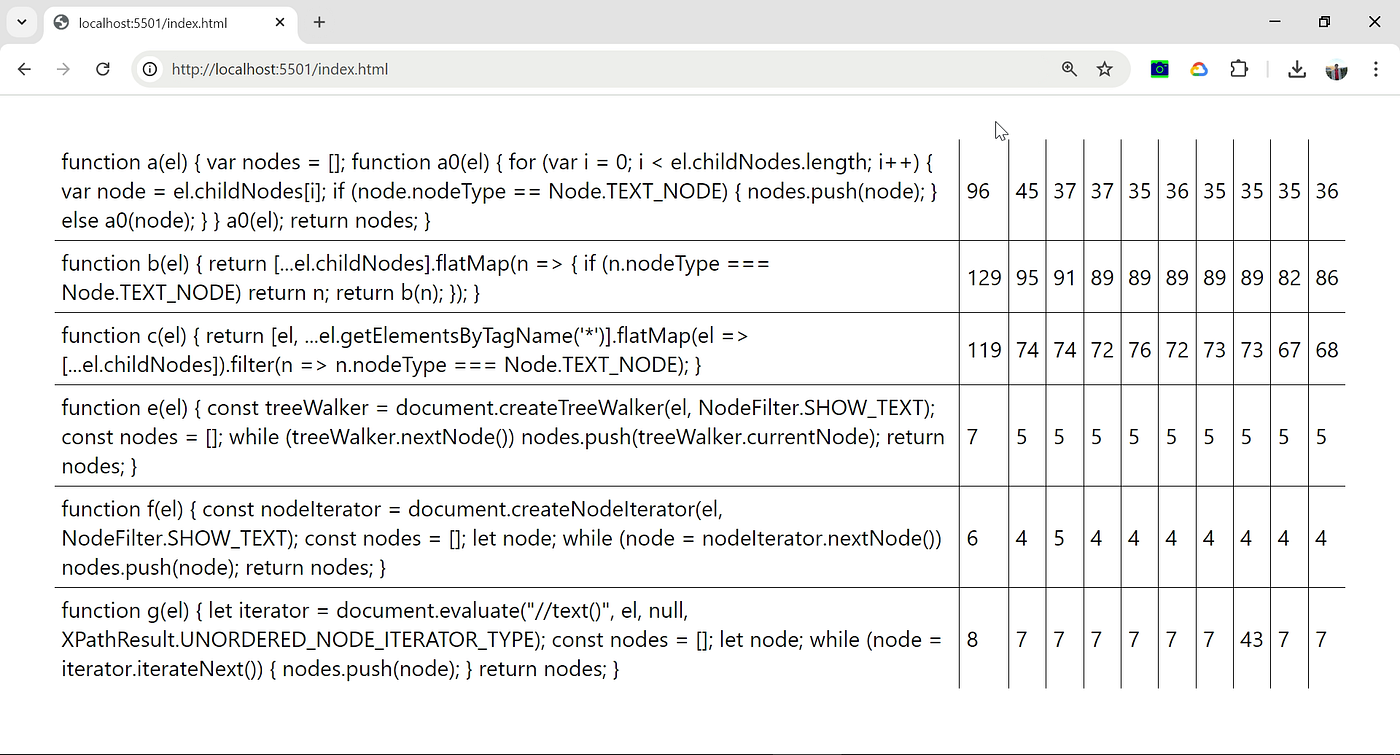Open a new tab with plus button
This screenshot has width=1400, height=755.
coord(319,22)
